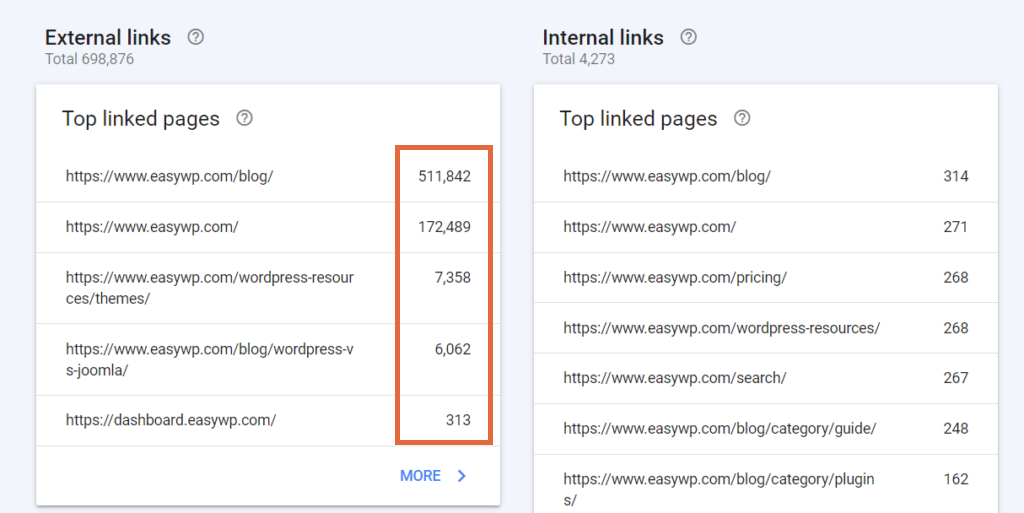This screenshot has height=513, width=1024.
Task: Click the Total 698,876 text
Action: [89, 59]
